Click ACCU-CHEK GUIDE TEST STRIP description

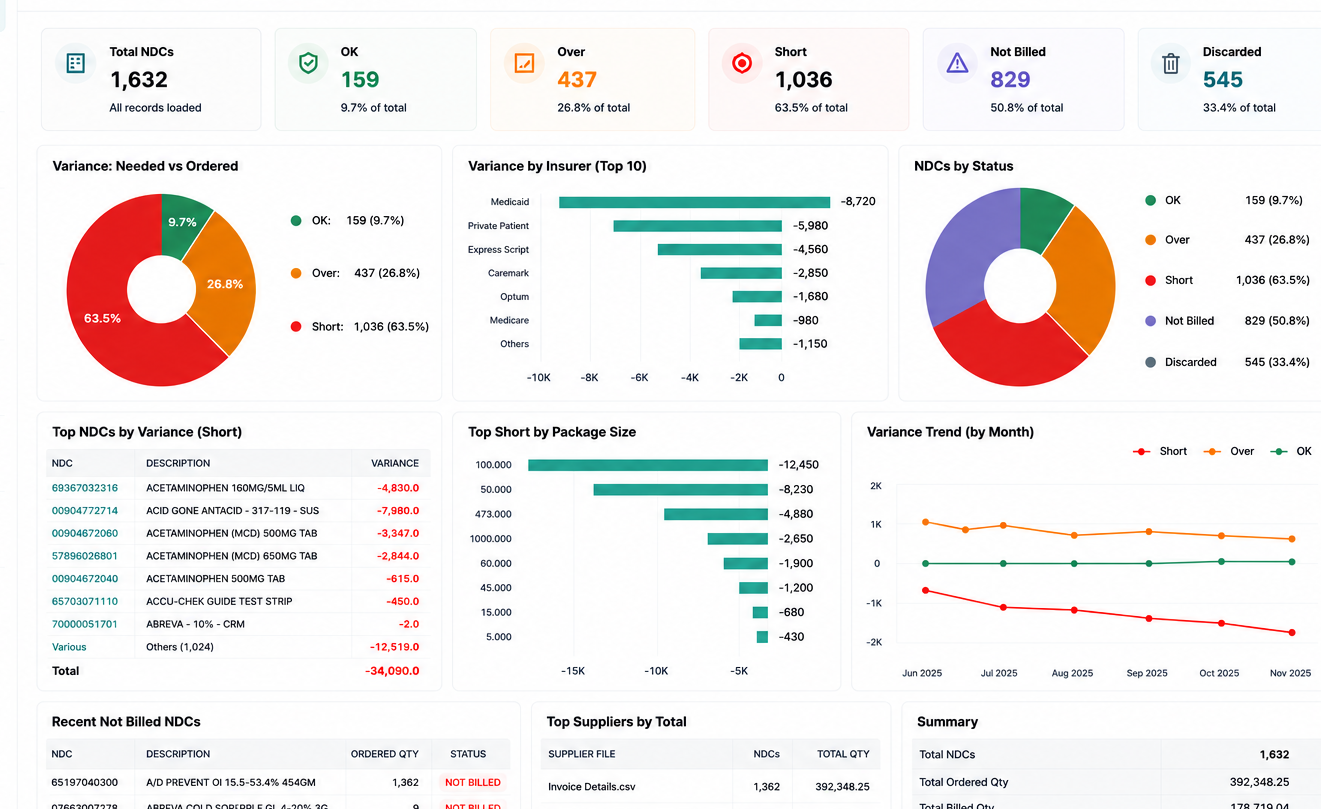219,602
